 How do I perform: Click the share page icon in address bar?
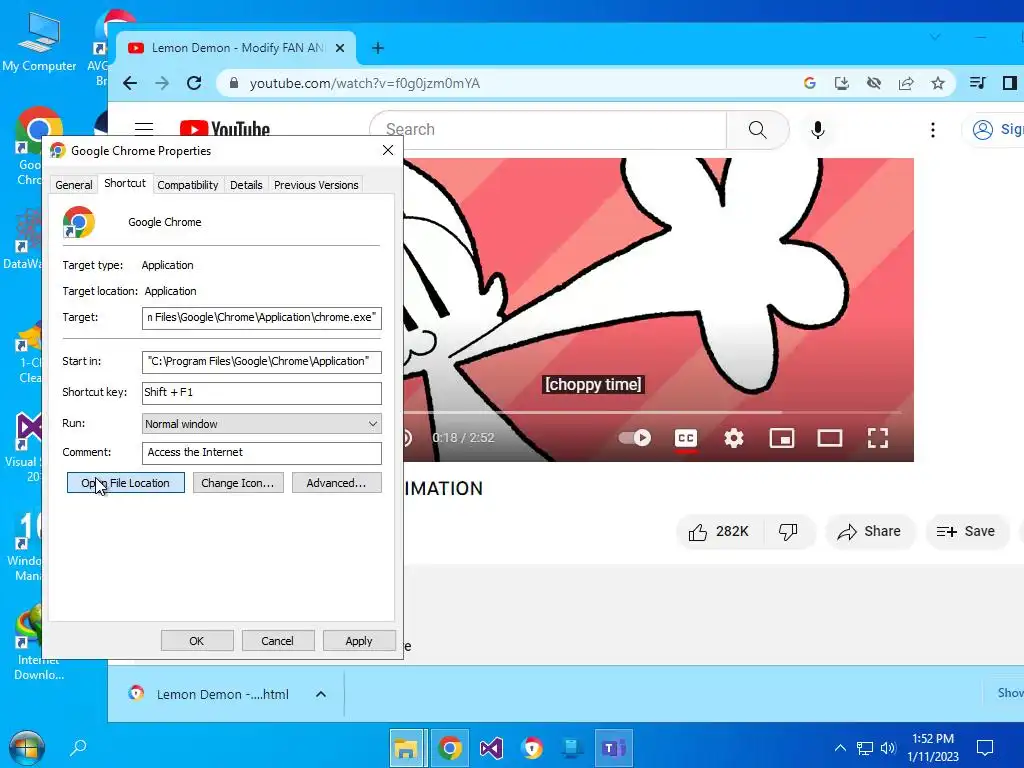(x=906, y=83)
